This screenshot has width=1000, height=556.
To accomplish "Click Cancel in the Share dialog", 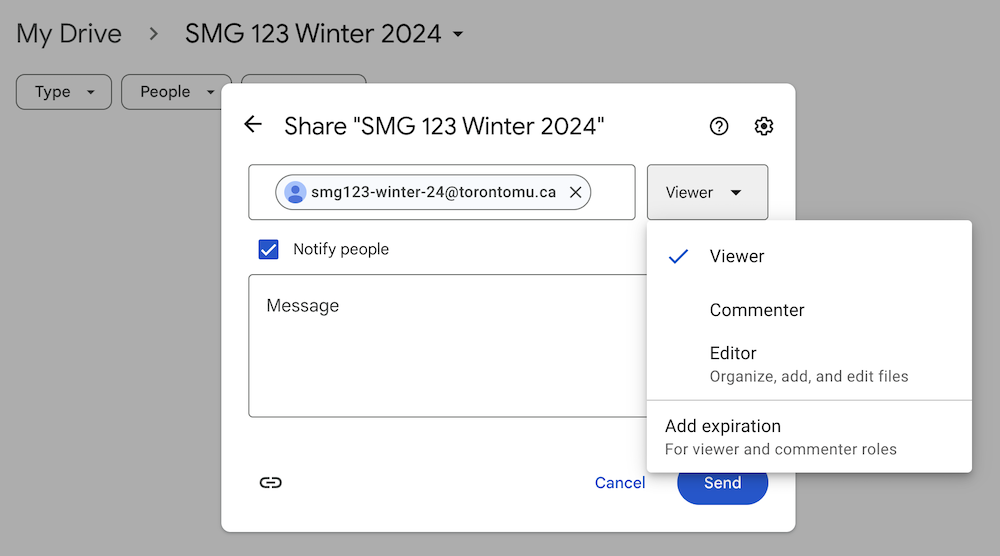I will coord(620,483).
